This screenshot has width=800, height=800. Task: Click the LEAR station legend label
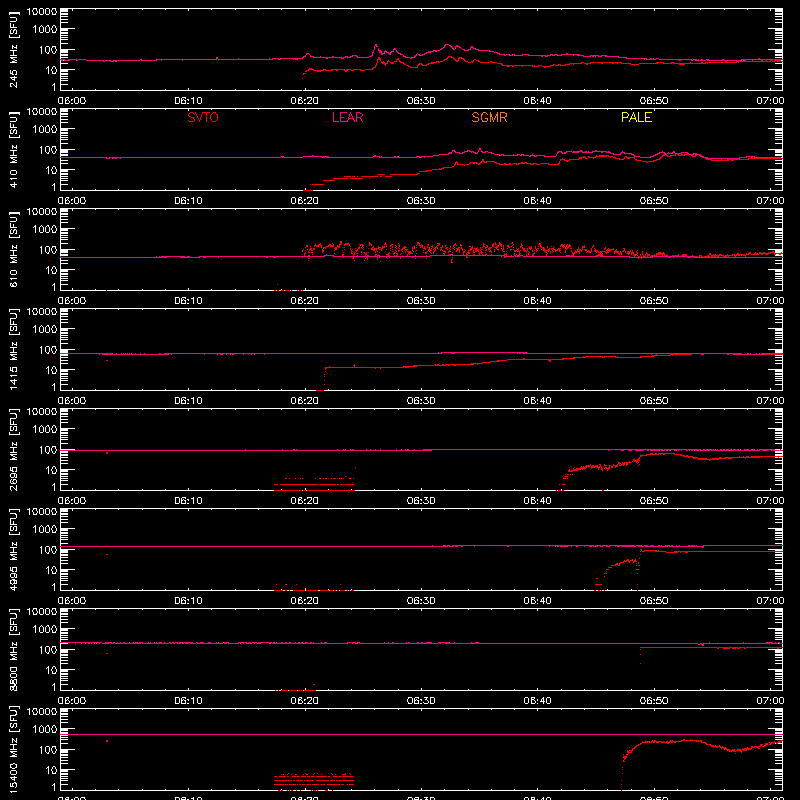347,117
